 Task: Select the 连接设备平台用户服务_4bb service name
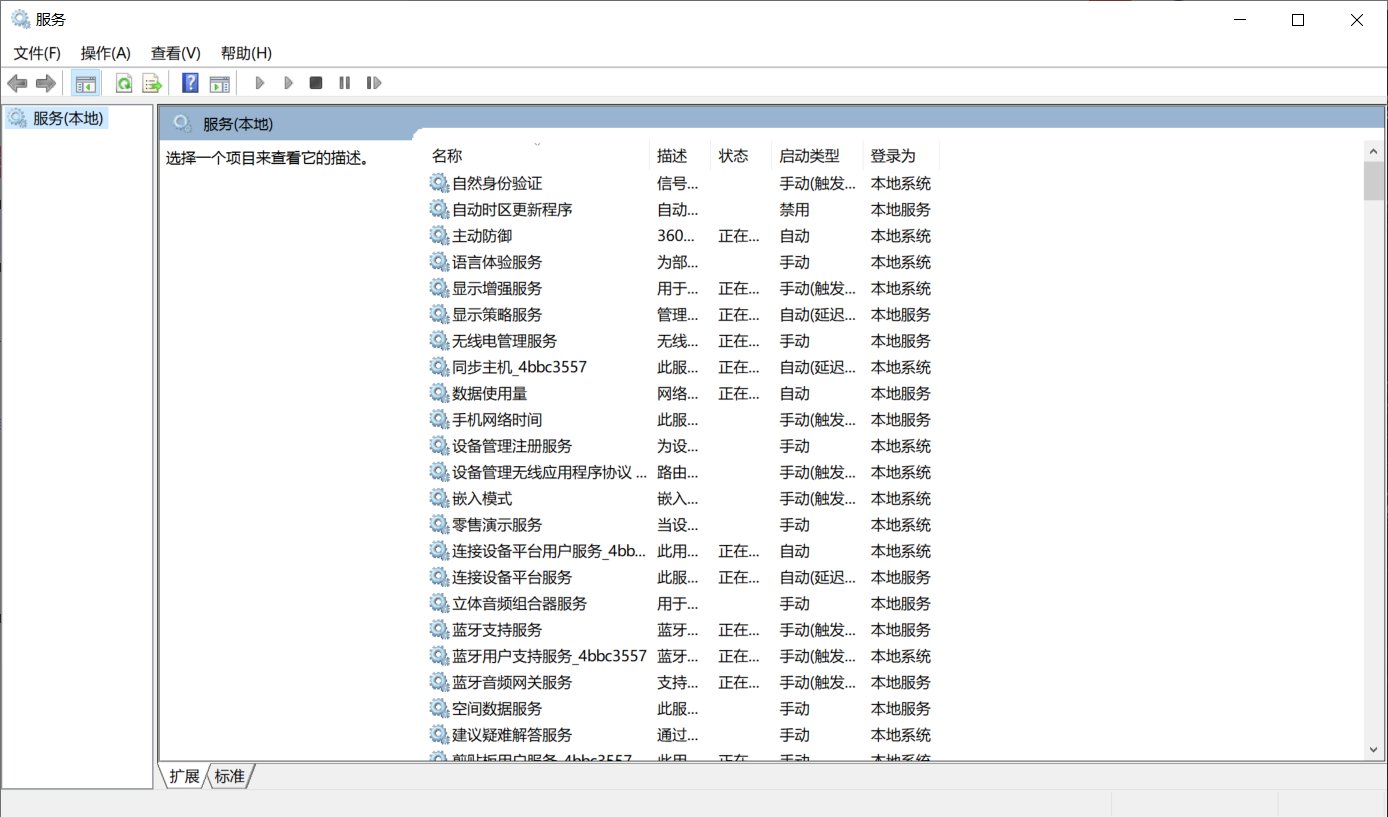549,551
